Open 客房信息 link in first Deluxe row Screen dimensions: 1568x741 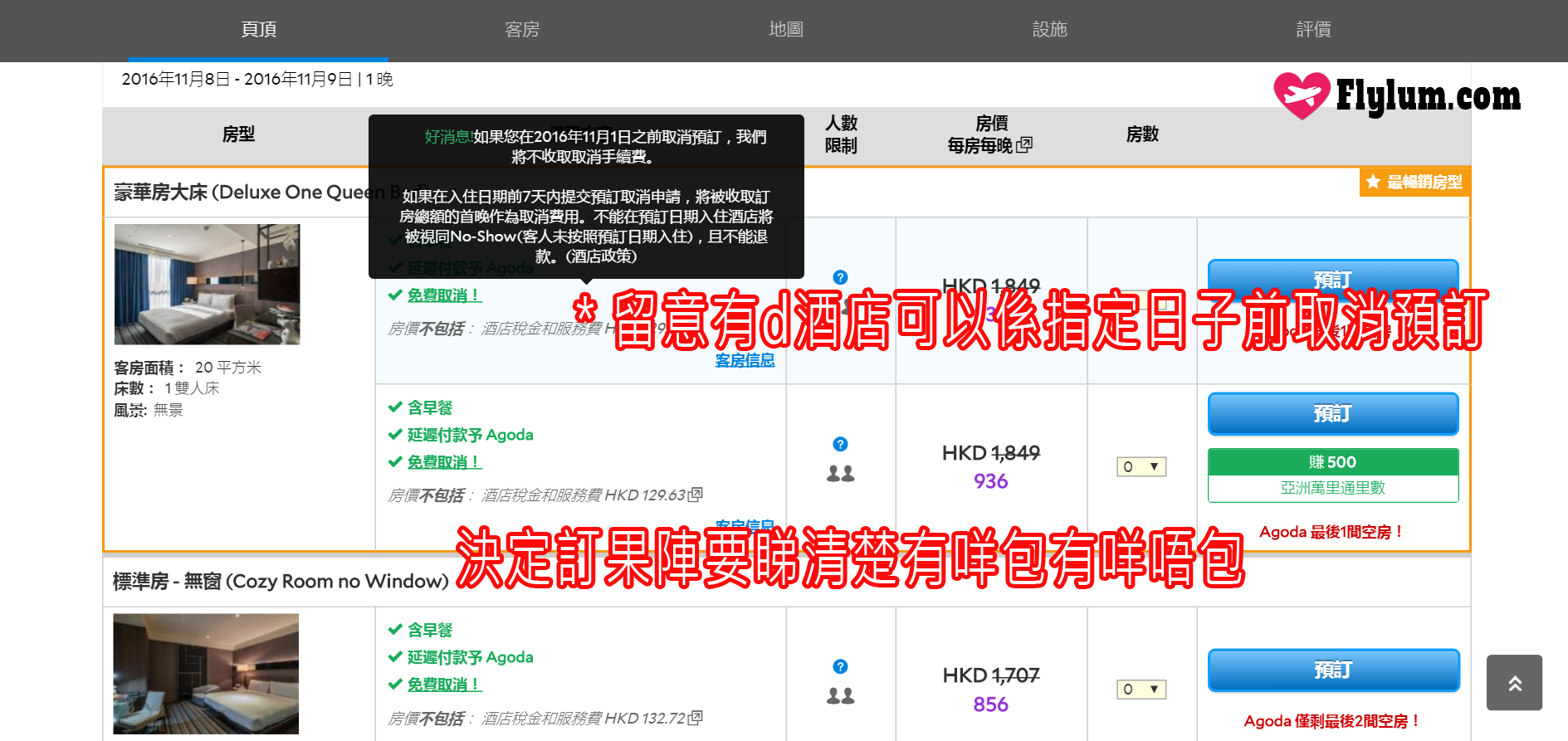[745, 360]
